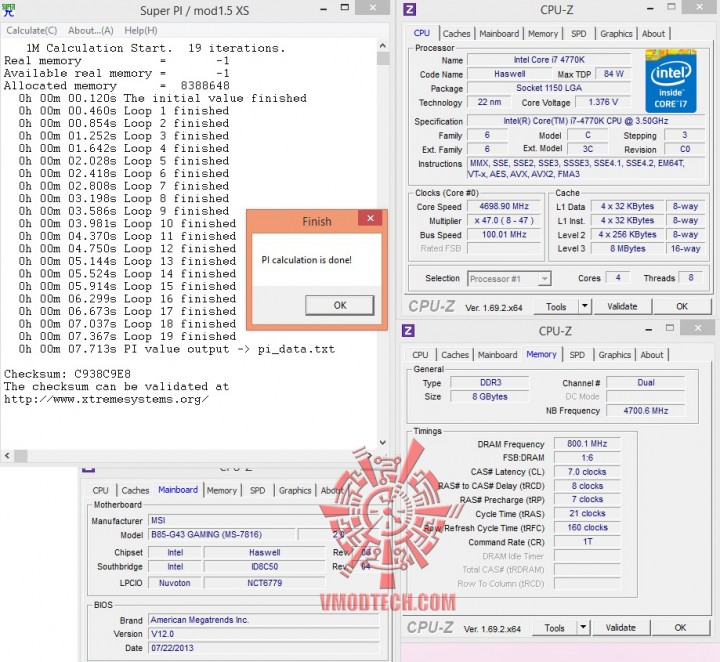Open Graphics tab in Mainboard CPU-Z window
This screenshot has width=720, height=662.
[295, 490]
